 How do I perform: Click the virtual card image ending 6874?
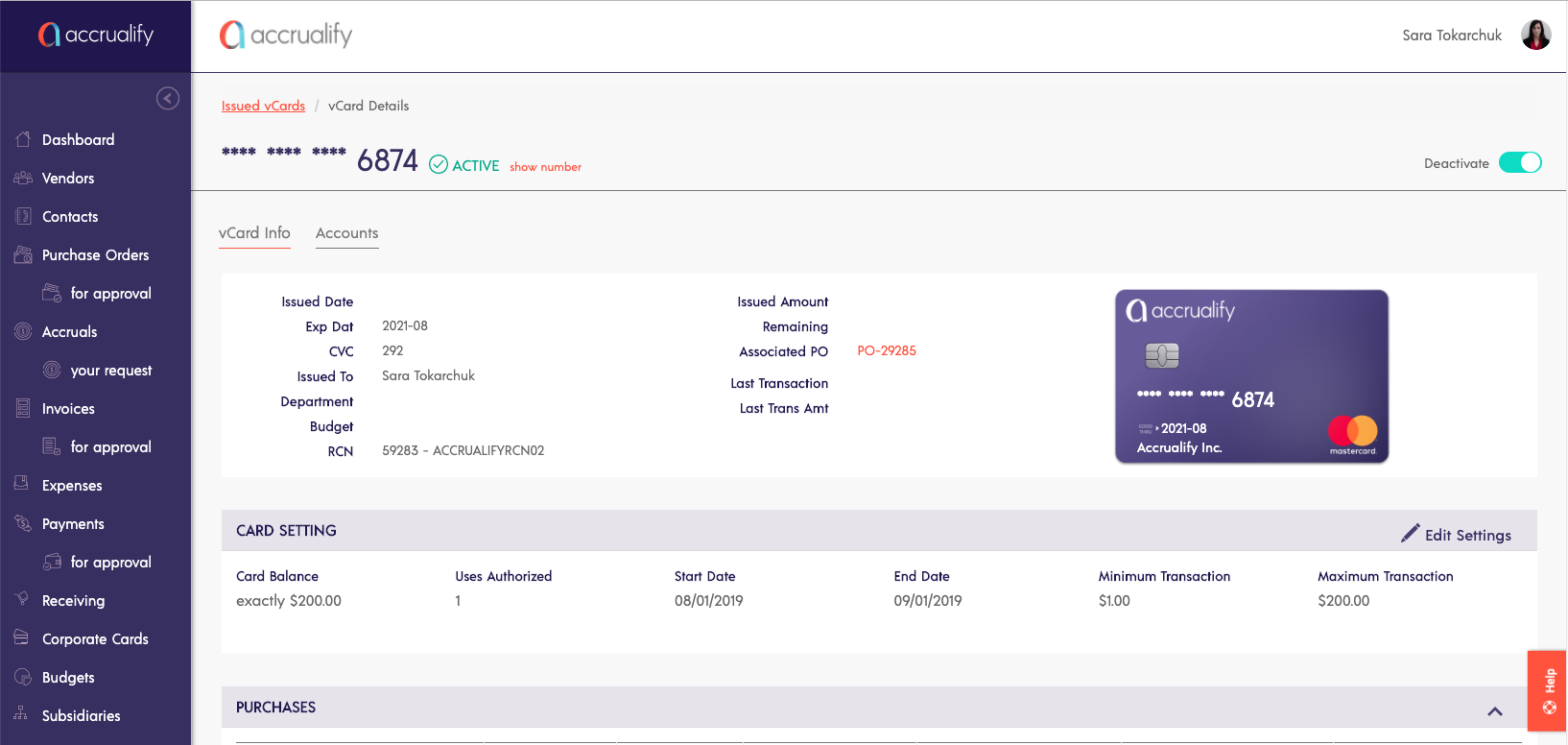(x=1252, y=376)
